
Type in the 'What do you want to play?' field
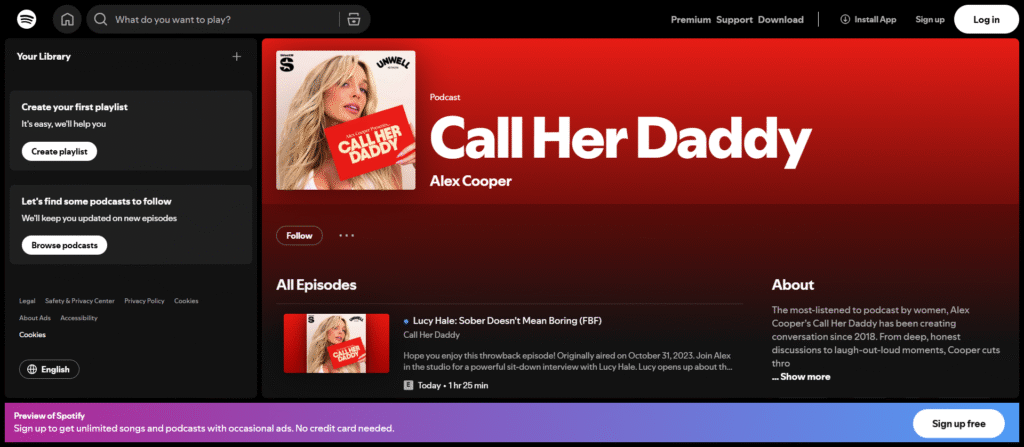[x=220, y=19]
